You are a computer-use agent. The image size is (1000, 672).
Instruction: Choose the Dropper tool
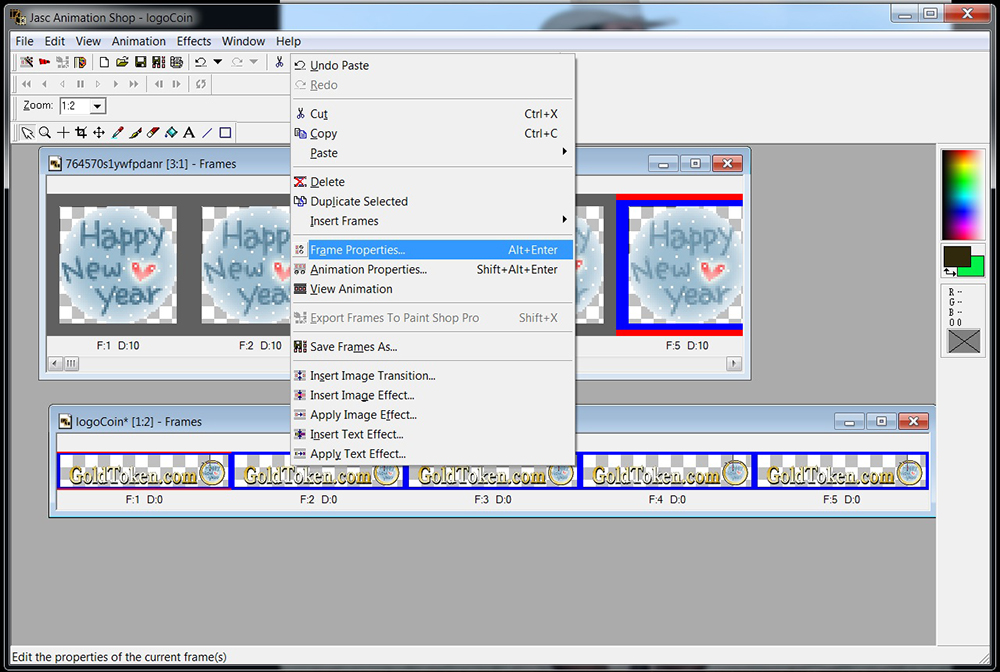coord(117,132)
